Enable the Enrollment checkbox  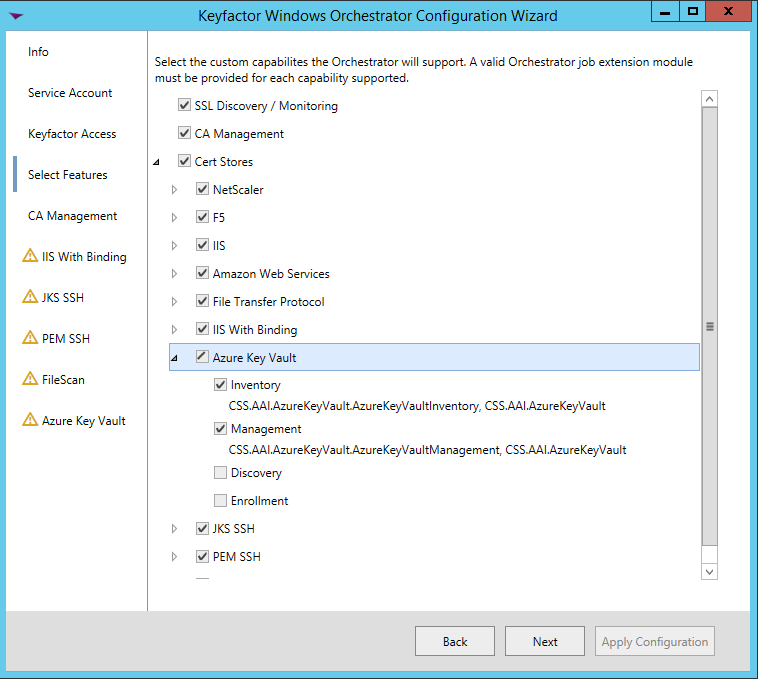[220, 501]
